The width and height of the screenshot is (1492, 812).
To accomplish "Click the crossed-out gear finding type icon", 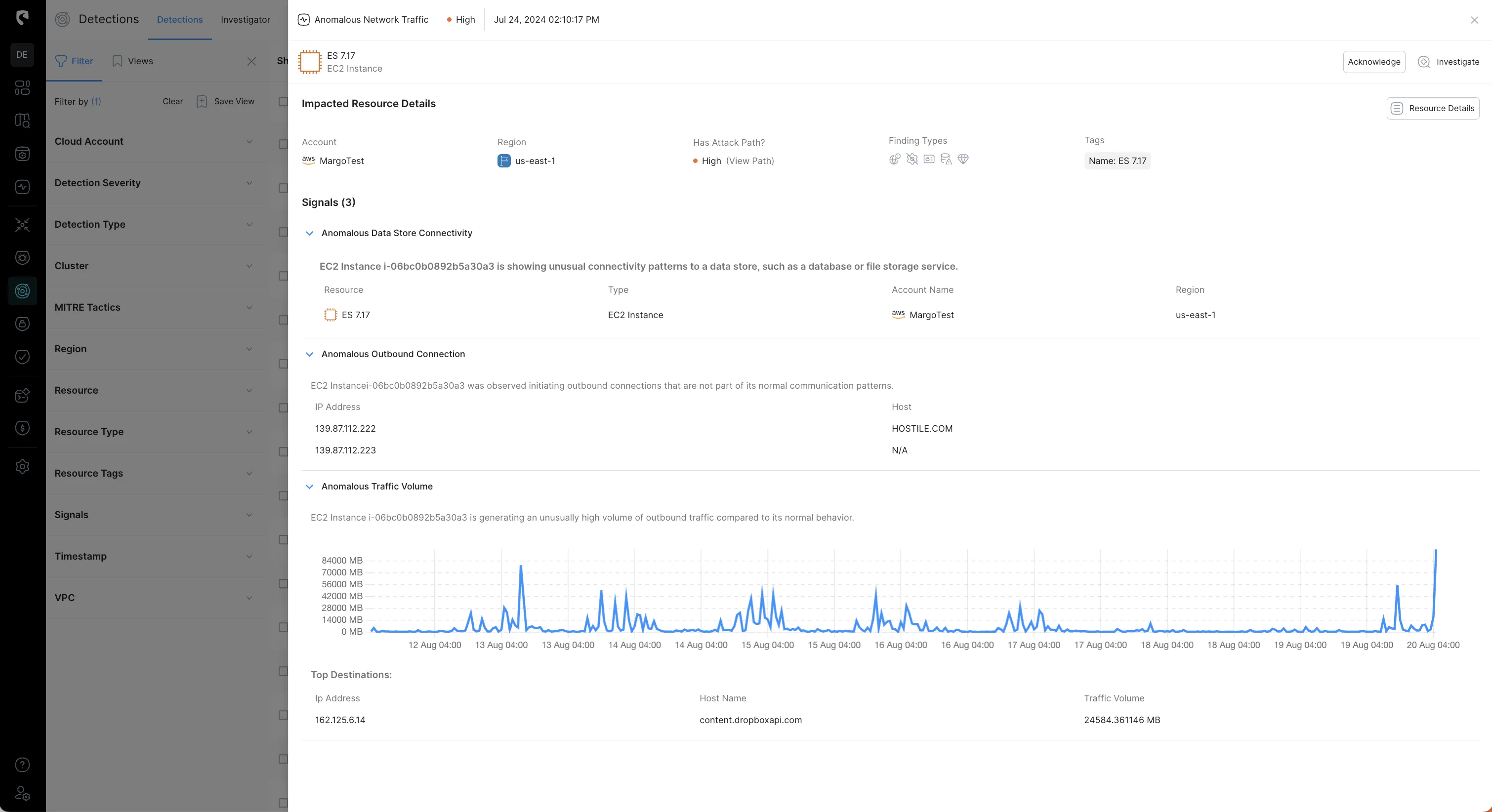I will pos(912,159).
